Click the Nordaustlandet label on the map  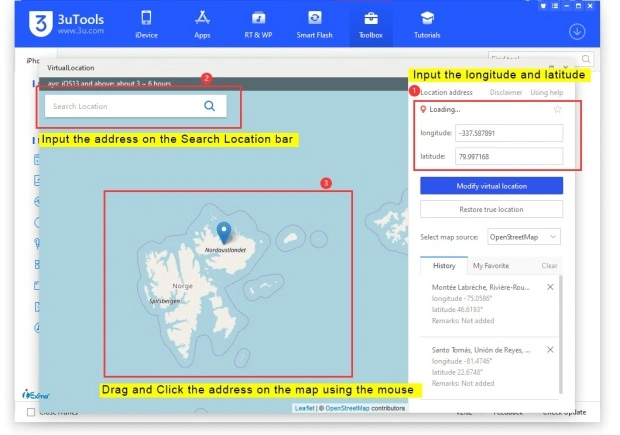tap(225, 250)
